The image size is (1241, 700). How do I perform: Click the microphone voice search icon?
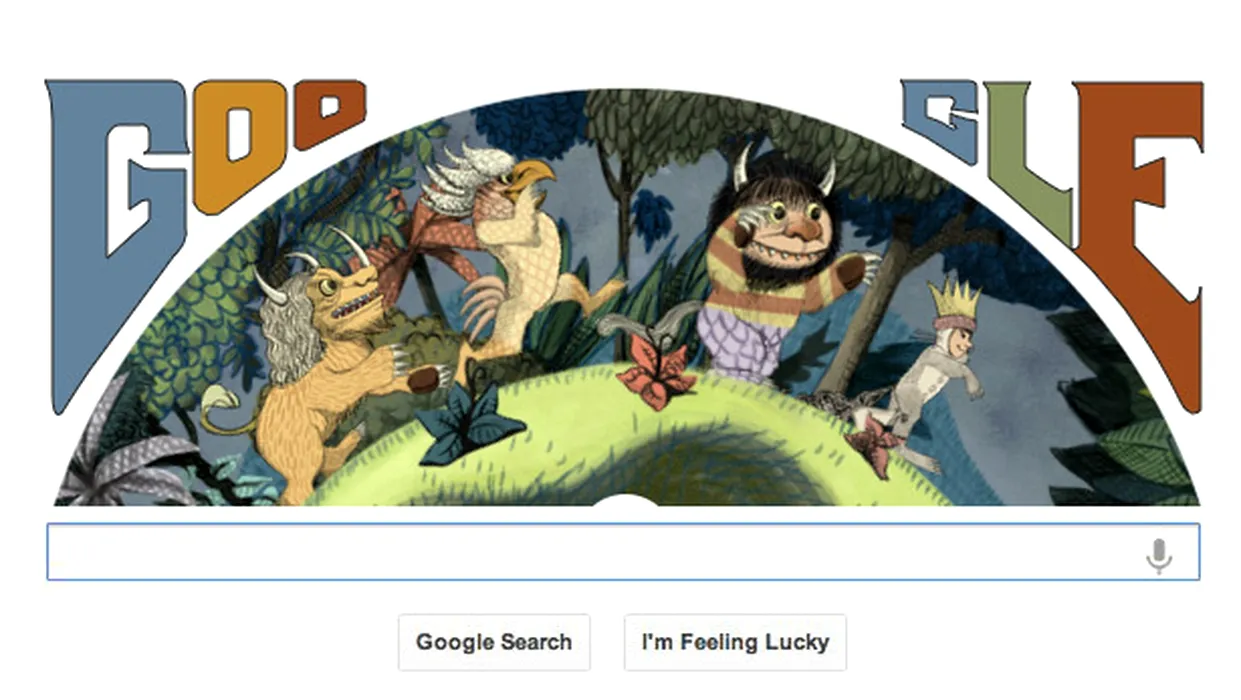click(1158, 555)
